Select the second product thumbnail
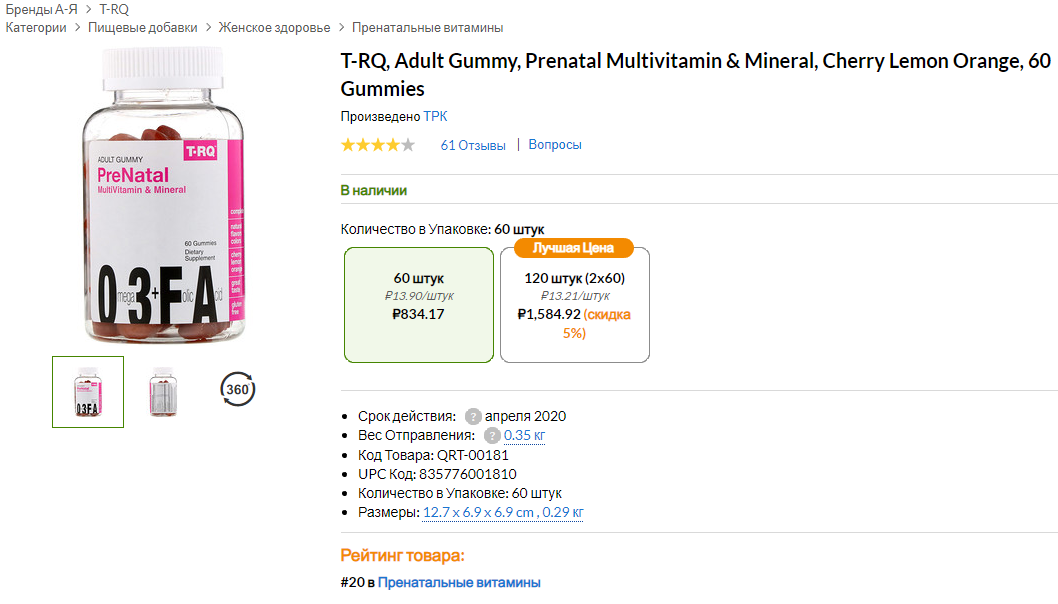Image resolution: width=1058 pixels, height=604 pixels. coord(163,392)
